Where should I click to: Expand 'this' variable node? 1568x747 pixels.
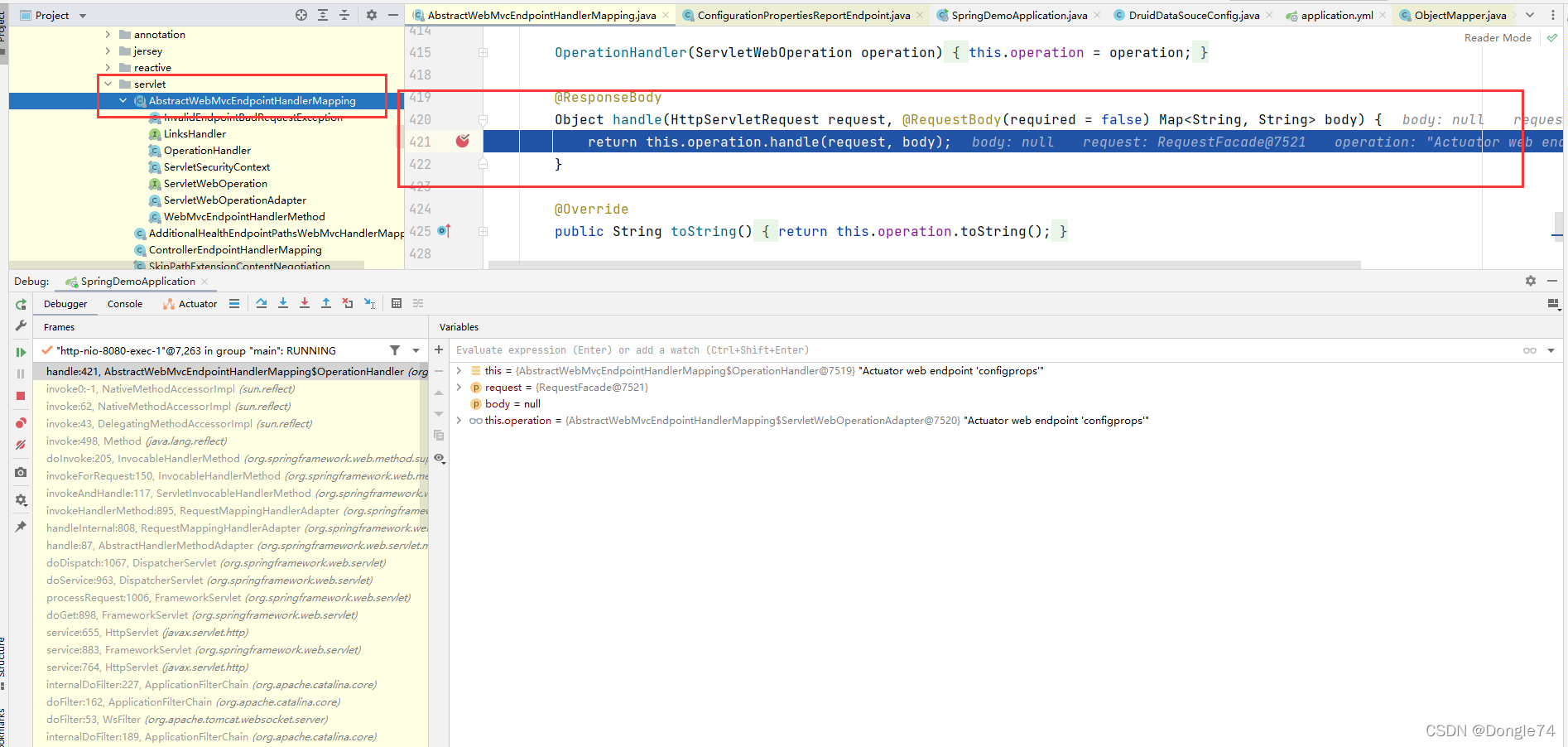(x=459, y=370)
